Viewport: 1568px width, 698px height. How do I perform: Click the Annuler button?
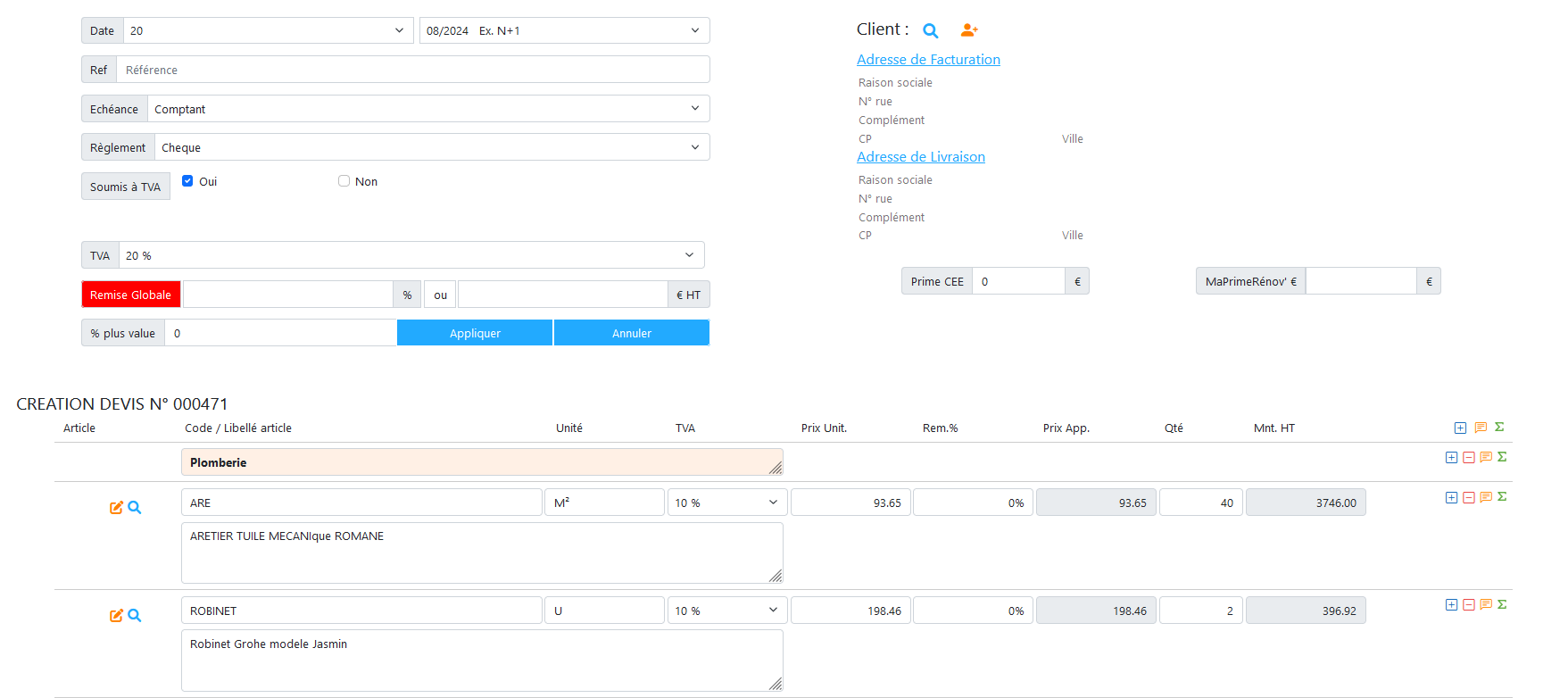click(632, 333)
